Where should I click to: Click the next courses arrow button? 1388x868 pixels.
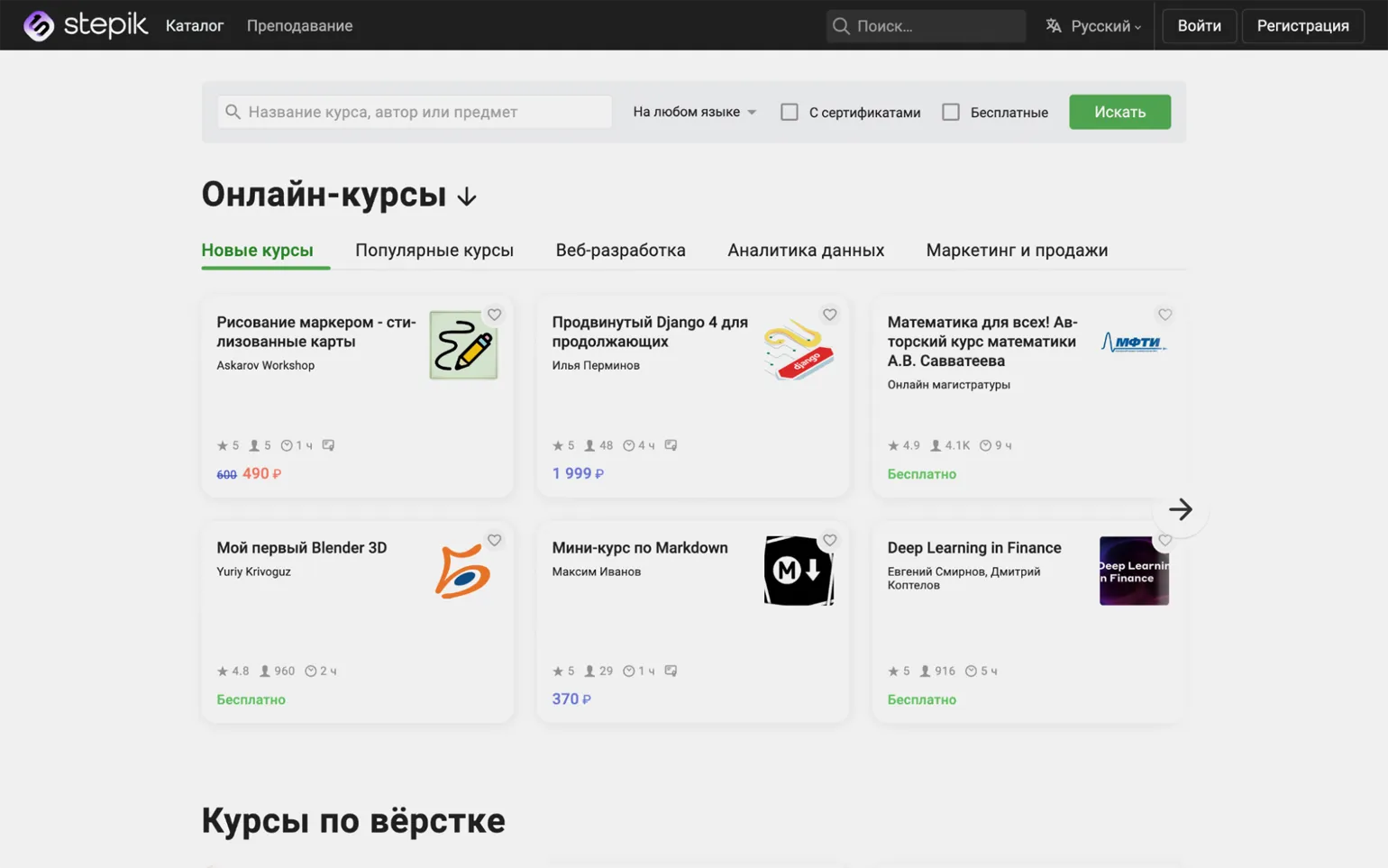[1180, 509]
